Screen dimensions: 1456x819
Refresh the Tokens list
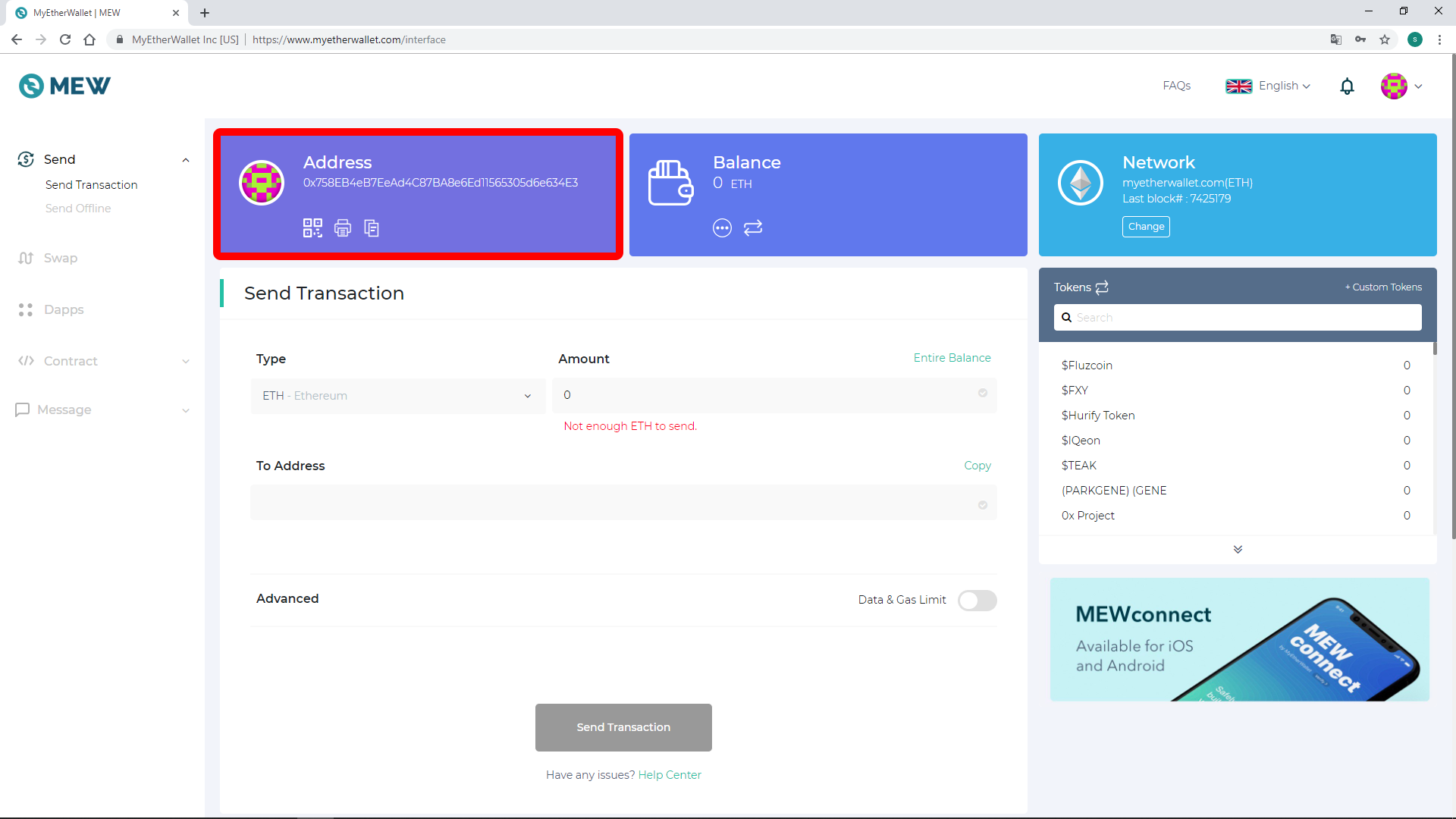[x=1102, y=287]
